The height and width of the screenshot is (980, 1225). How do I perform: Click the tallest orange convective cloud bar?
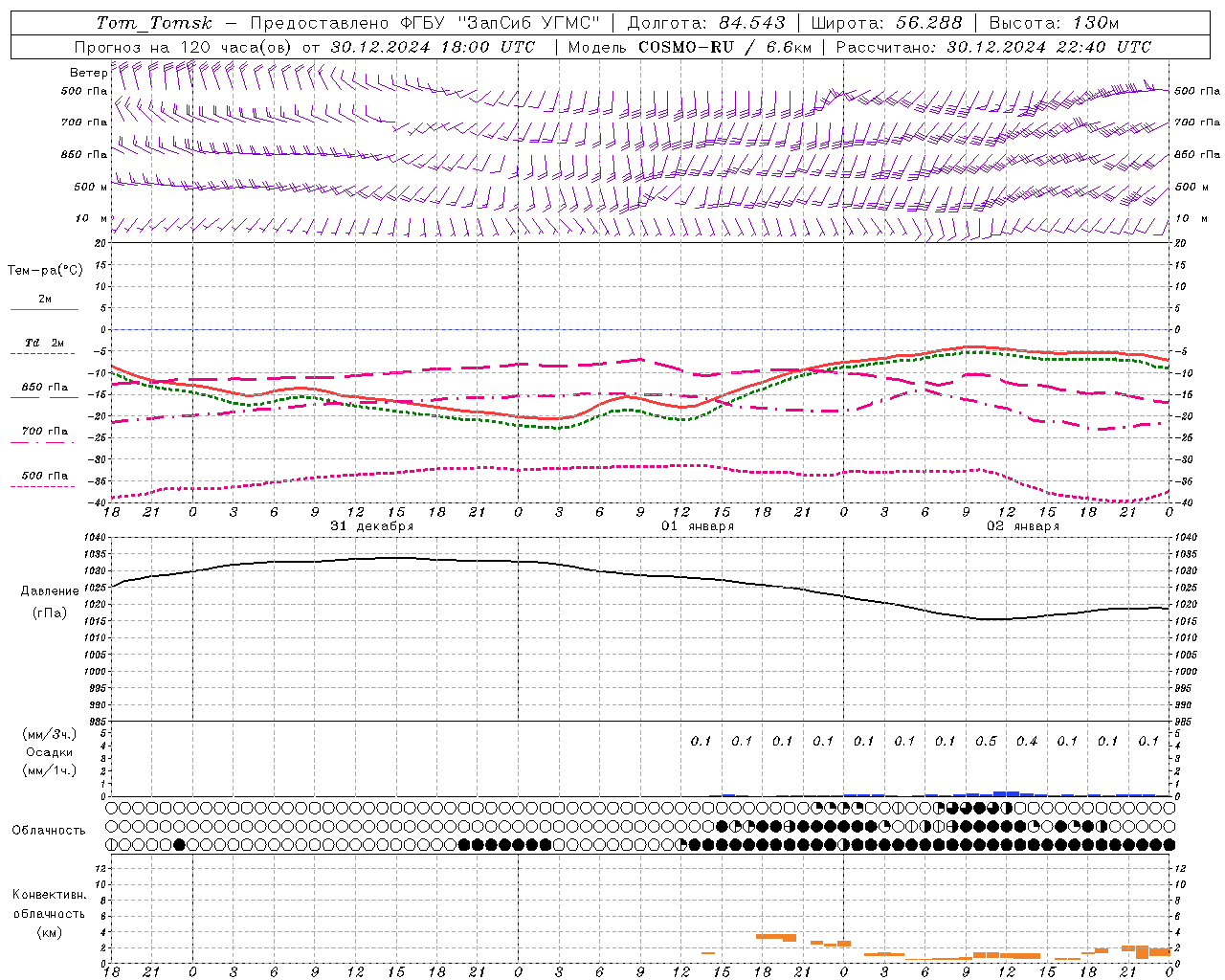1142,952
